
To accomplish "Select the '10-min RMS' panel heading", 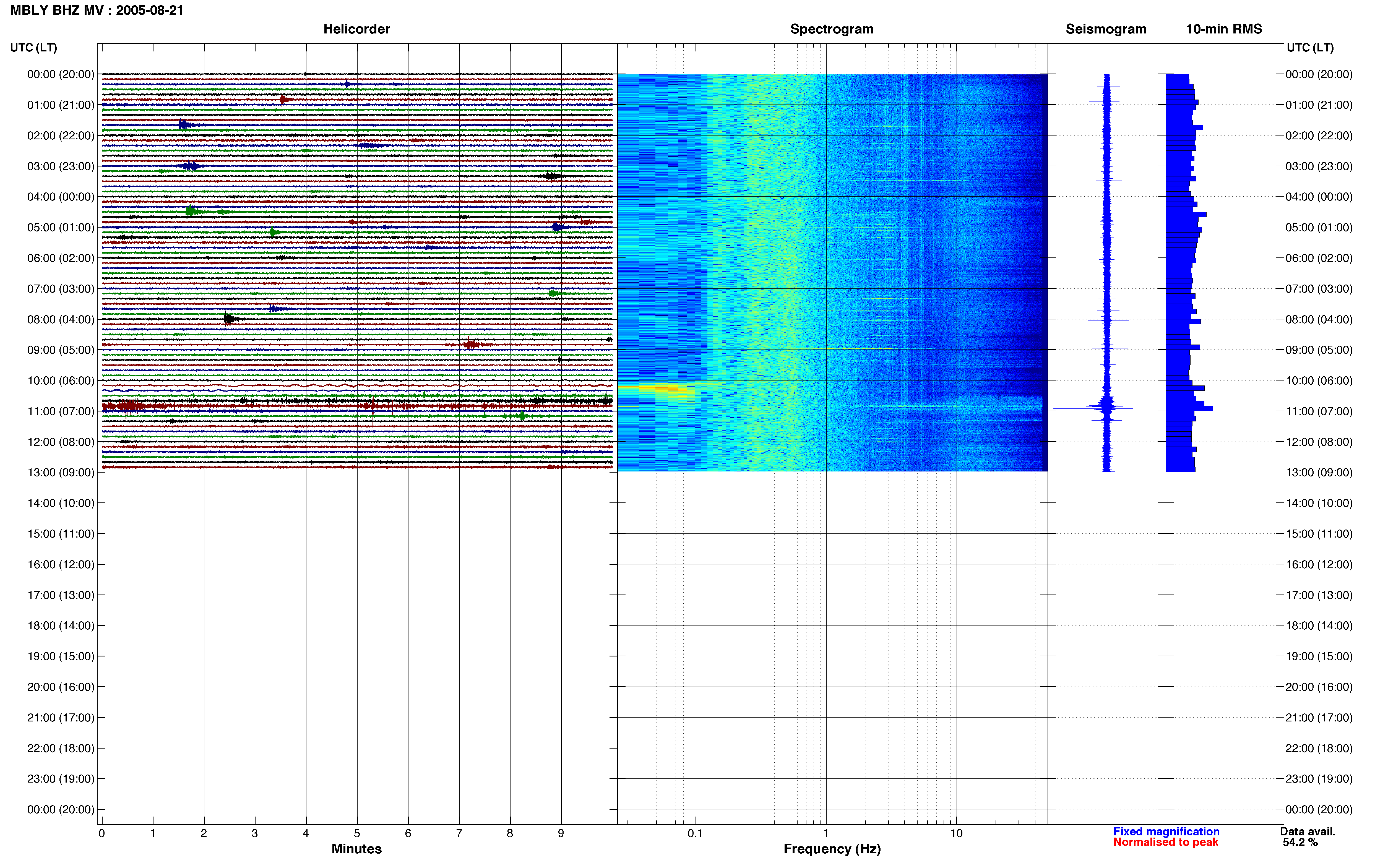I will coord(1224,29).
